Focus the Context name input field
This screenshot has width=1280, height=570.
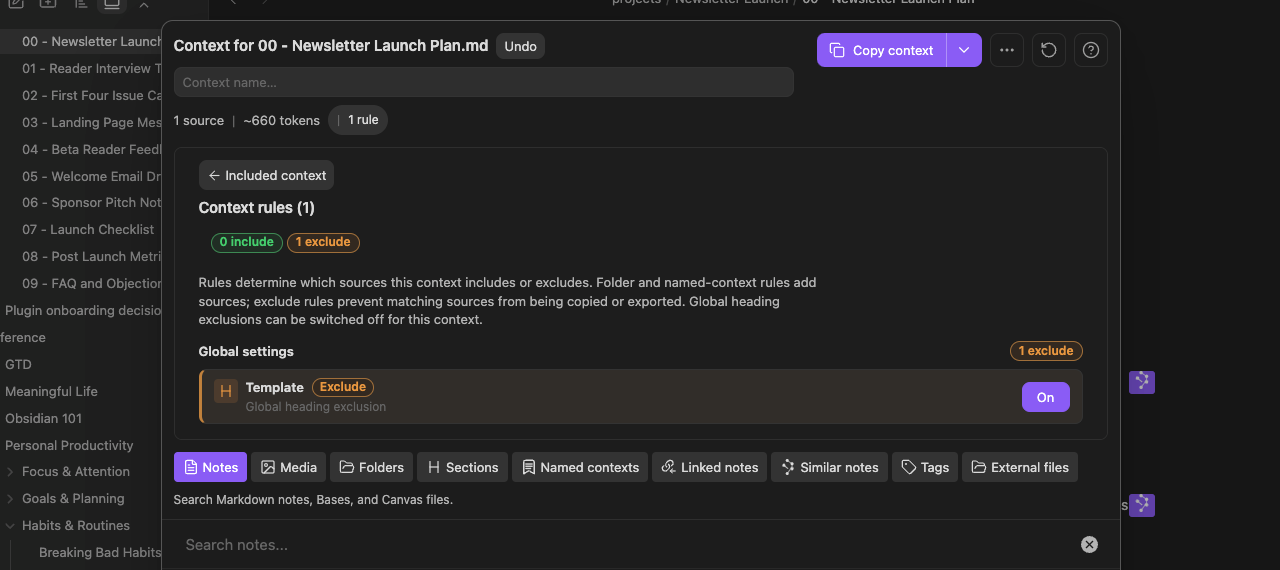[483, 82]
